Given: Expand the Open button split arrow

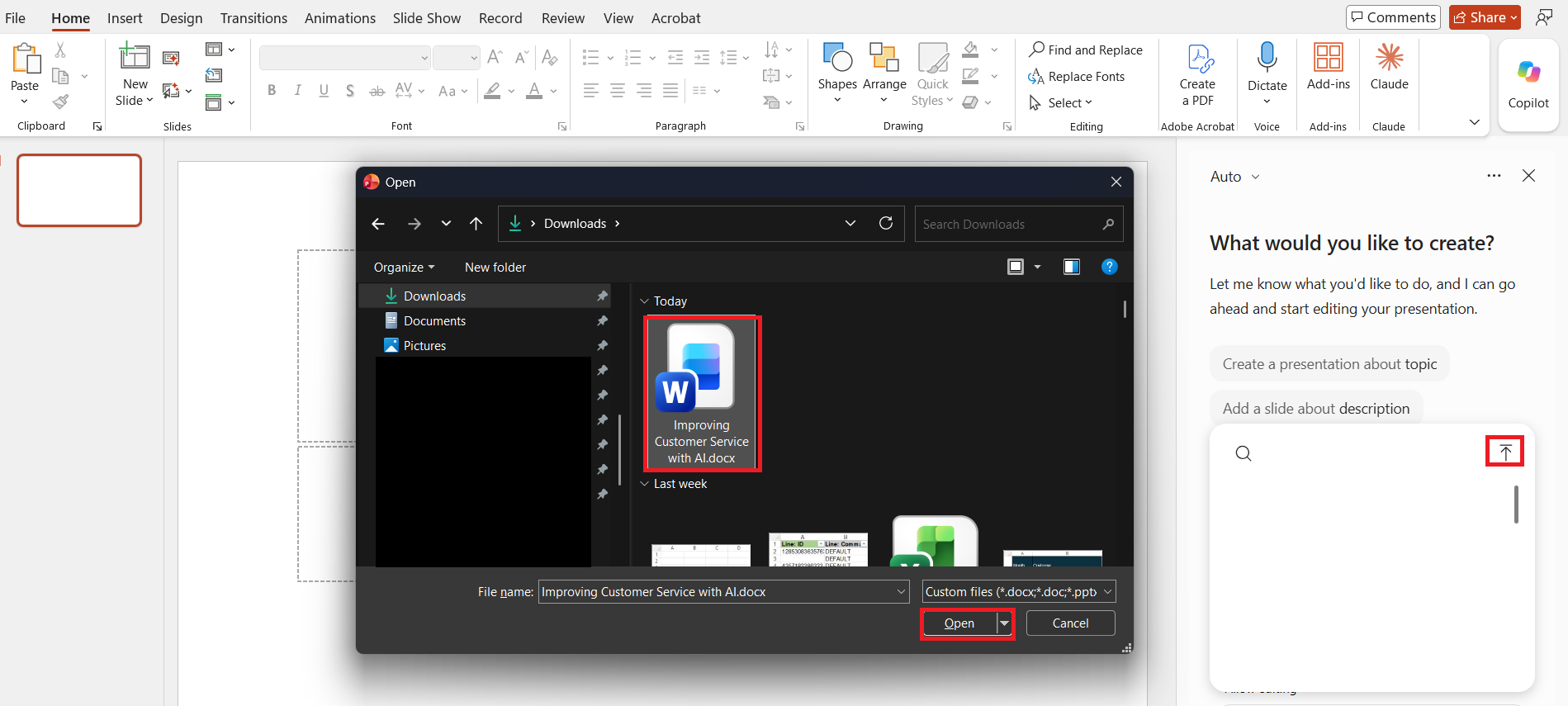Looking at the screenshot, I should 1004,623.
